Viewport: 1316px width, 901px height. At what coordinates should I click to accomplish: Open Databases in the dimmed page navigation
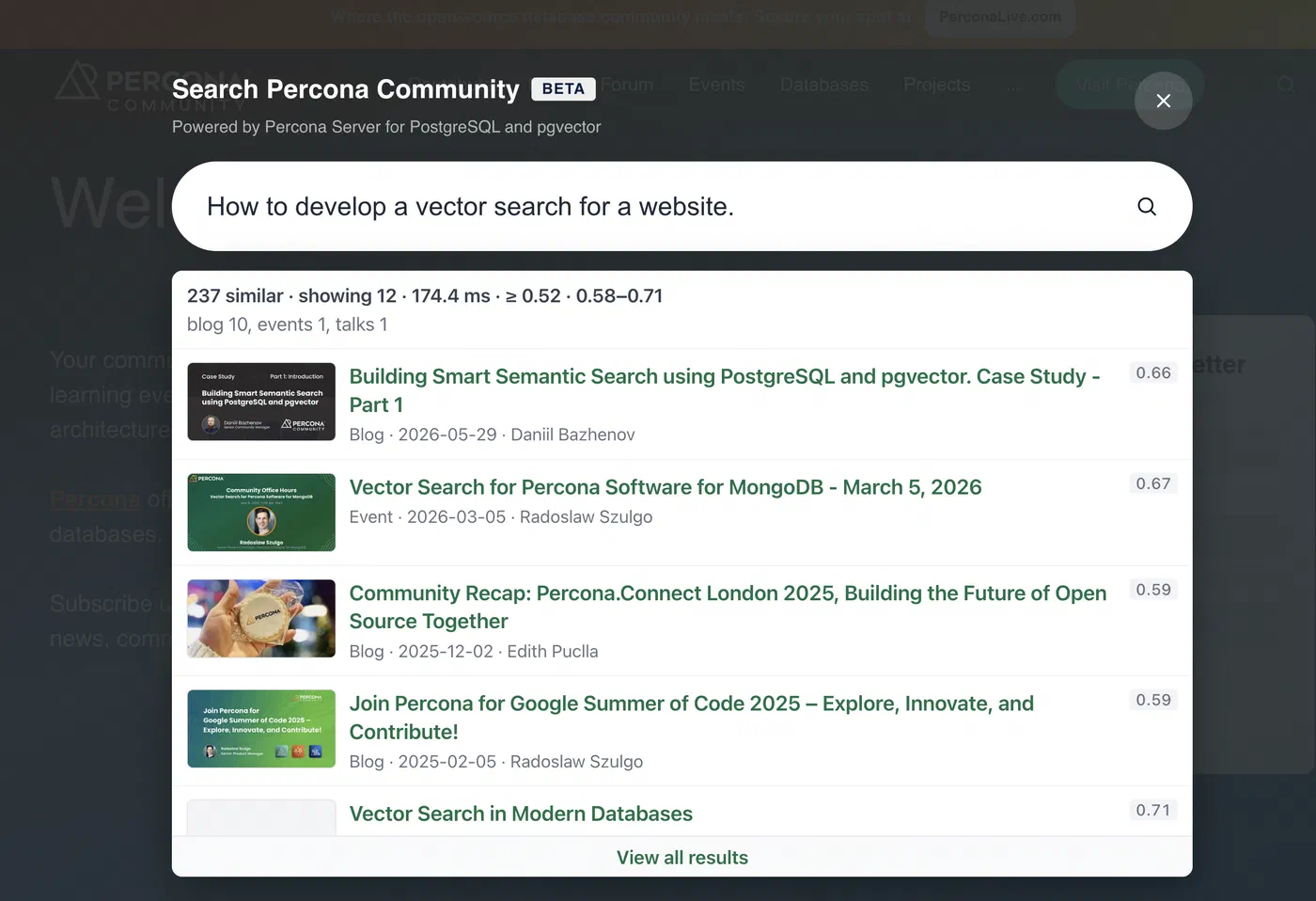pos(824,85)
